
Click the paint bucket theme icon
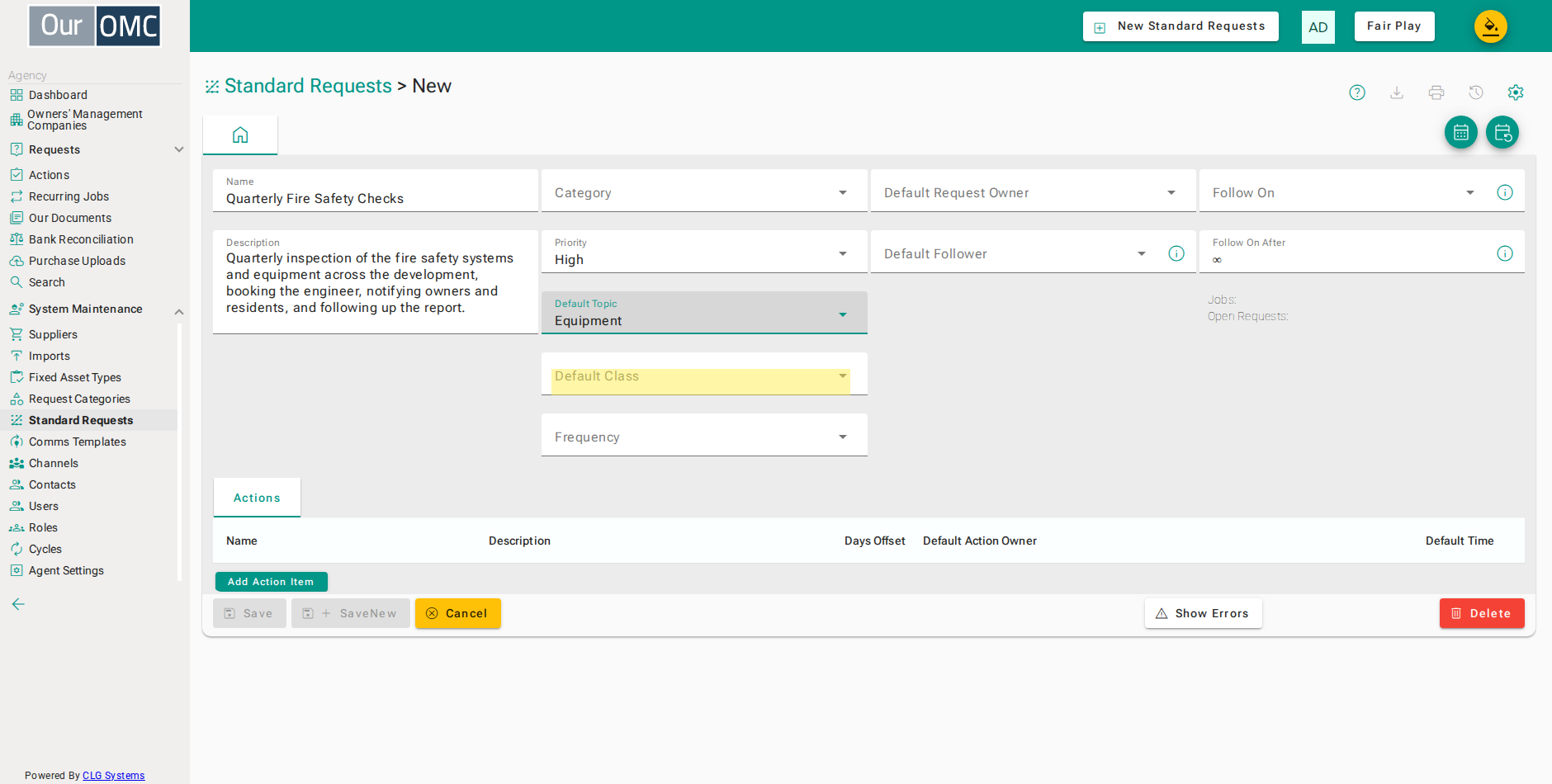point(1491,26)
